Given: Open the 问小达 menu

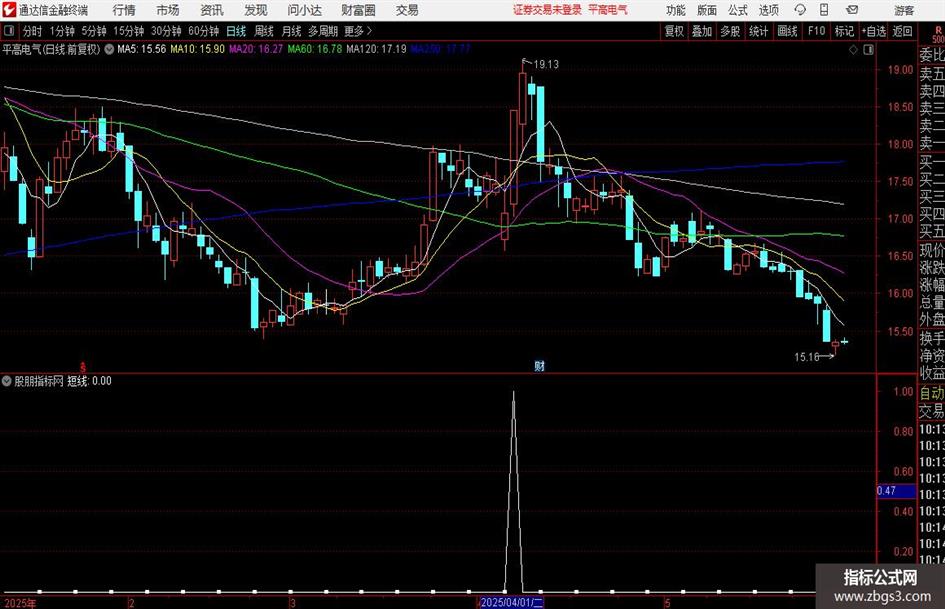Looking at the screenshot, I should (x=304, y=10).
